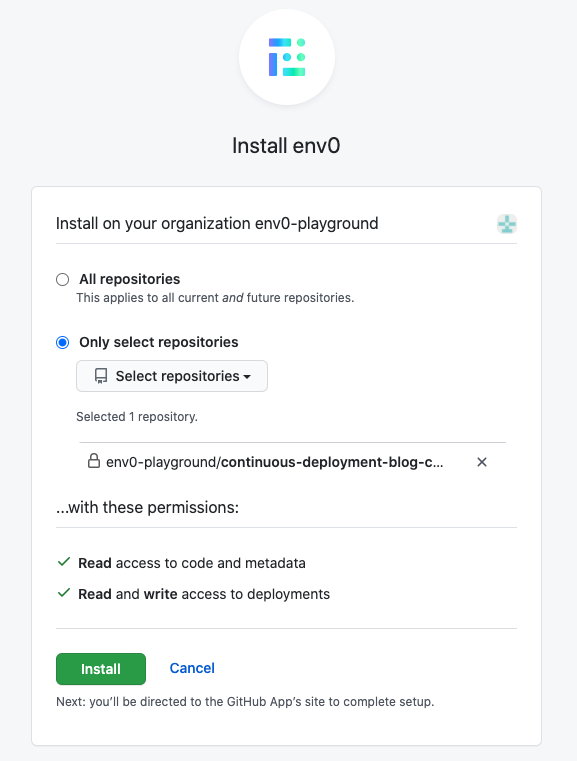The image size is (577, 761).
Task: Click the env0-playground/continuous-deployment-blog repository name
Action: (x=275, y=462)
